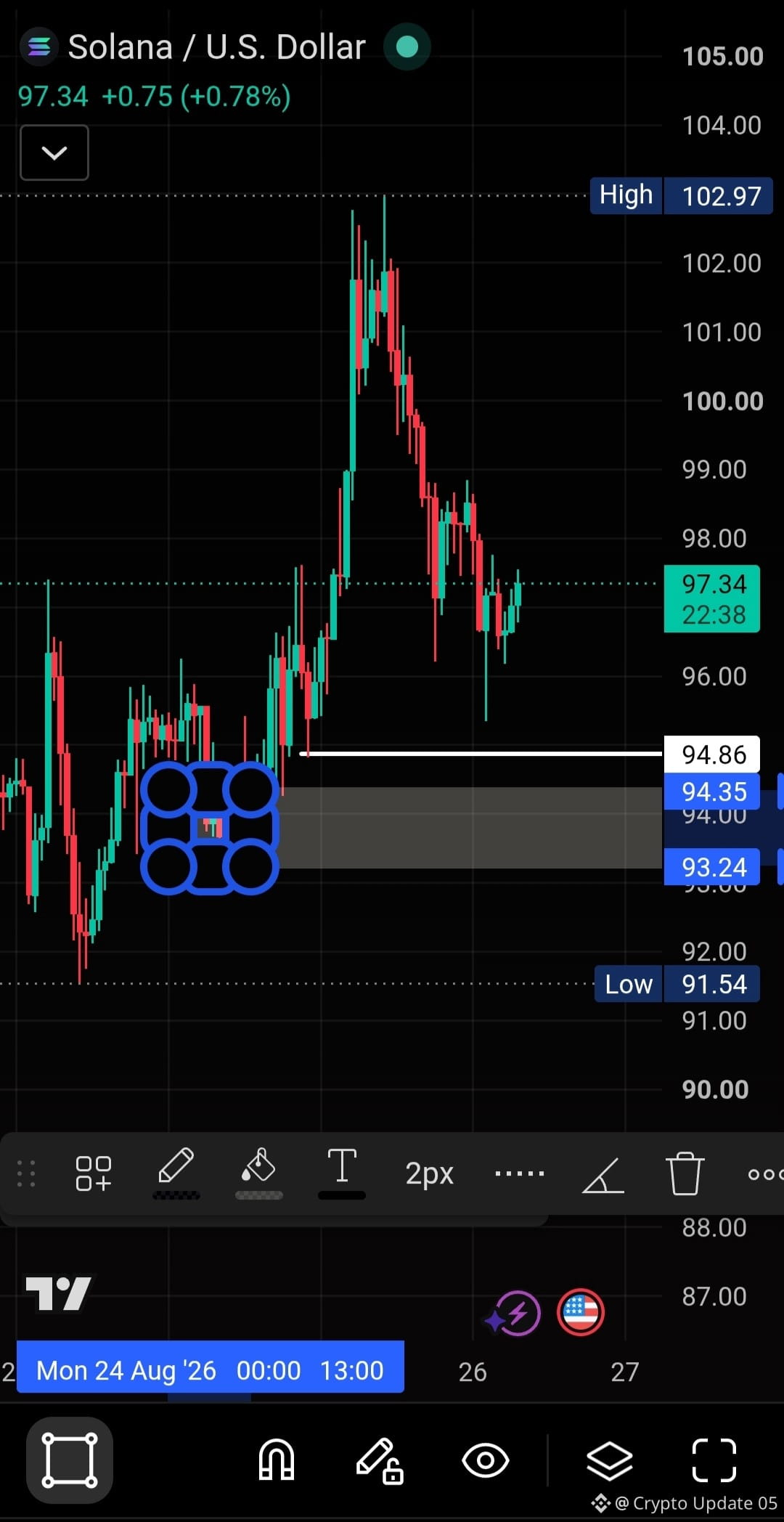Toggle drawings visibility eye icon
This screenshot has width=784, height=1522.
click(485, 1460)
